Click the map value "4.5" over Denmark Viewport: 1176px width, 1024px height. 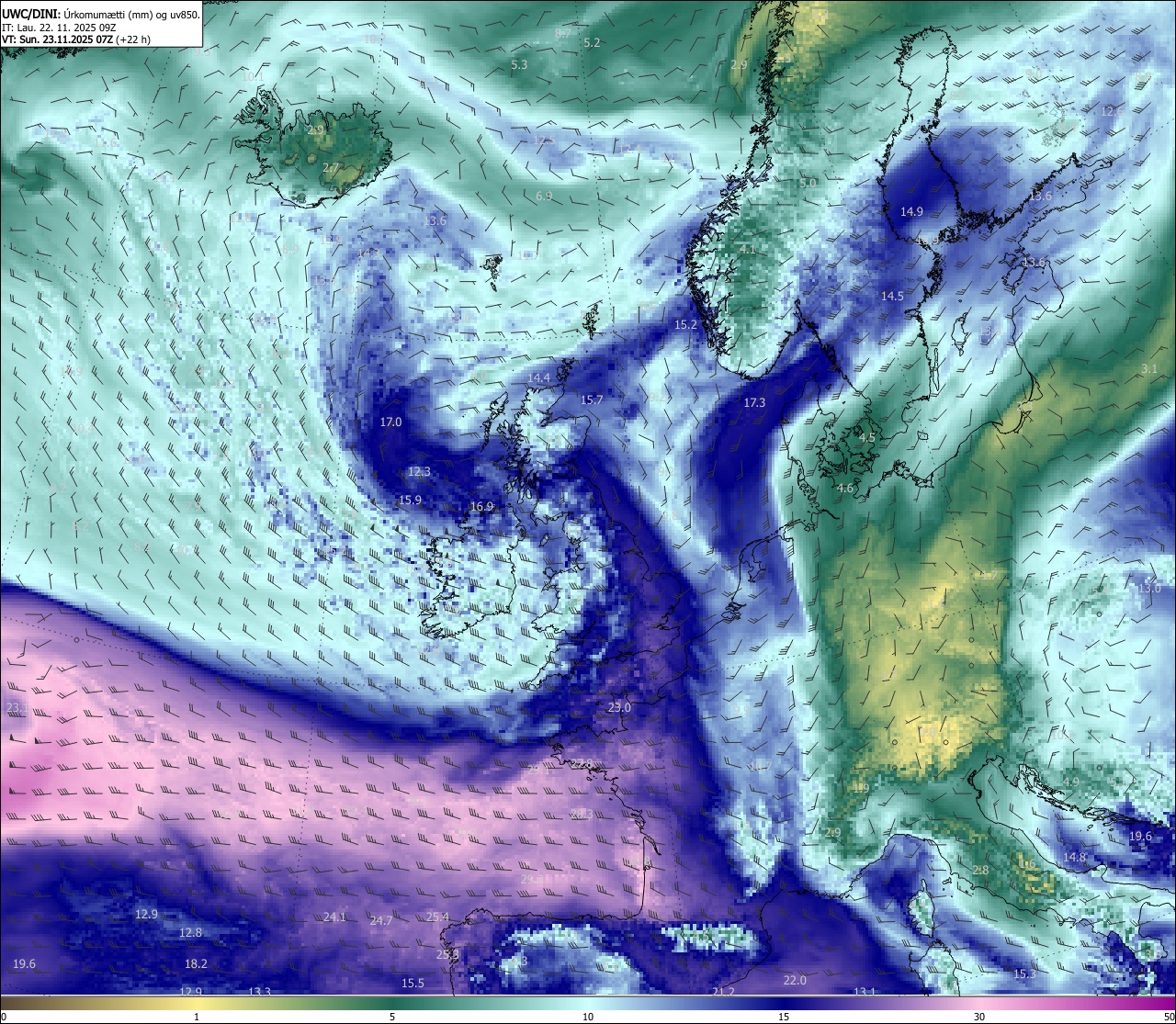(x=866, y=438)
